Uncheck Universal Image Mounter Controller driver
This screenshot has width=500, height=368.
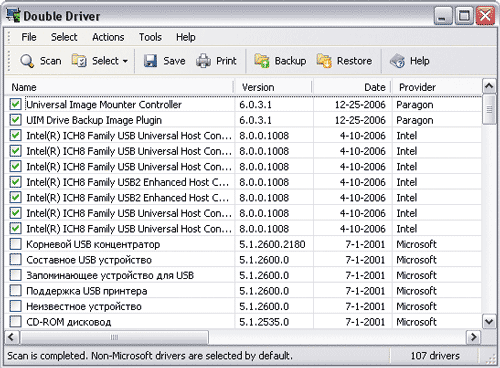15,104
